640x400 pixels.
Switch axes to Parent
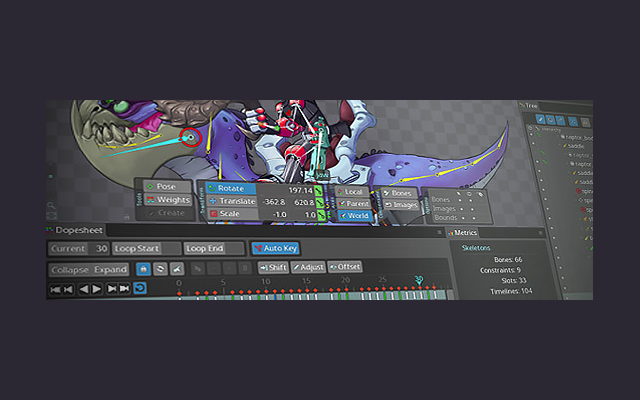click(353, 203)
